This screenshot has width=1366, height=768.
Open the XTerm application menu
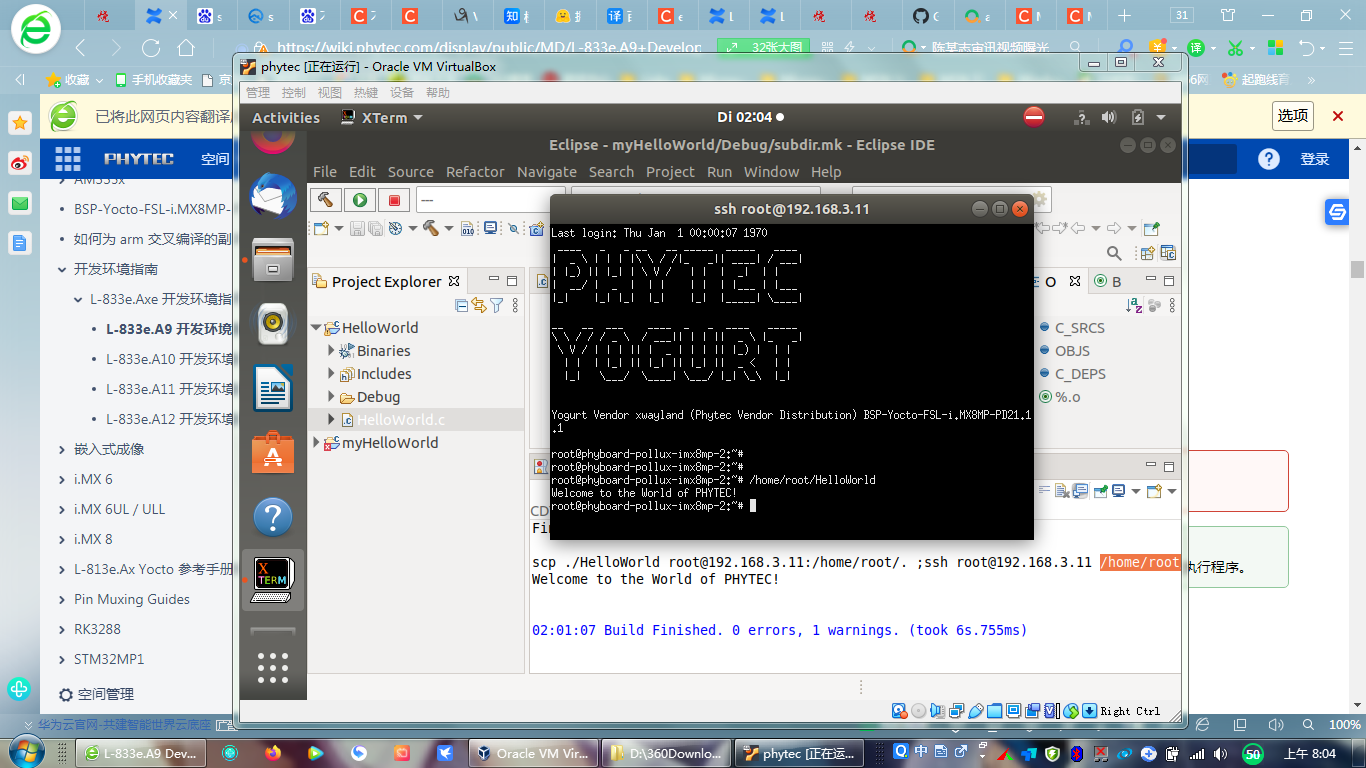382,117
